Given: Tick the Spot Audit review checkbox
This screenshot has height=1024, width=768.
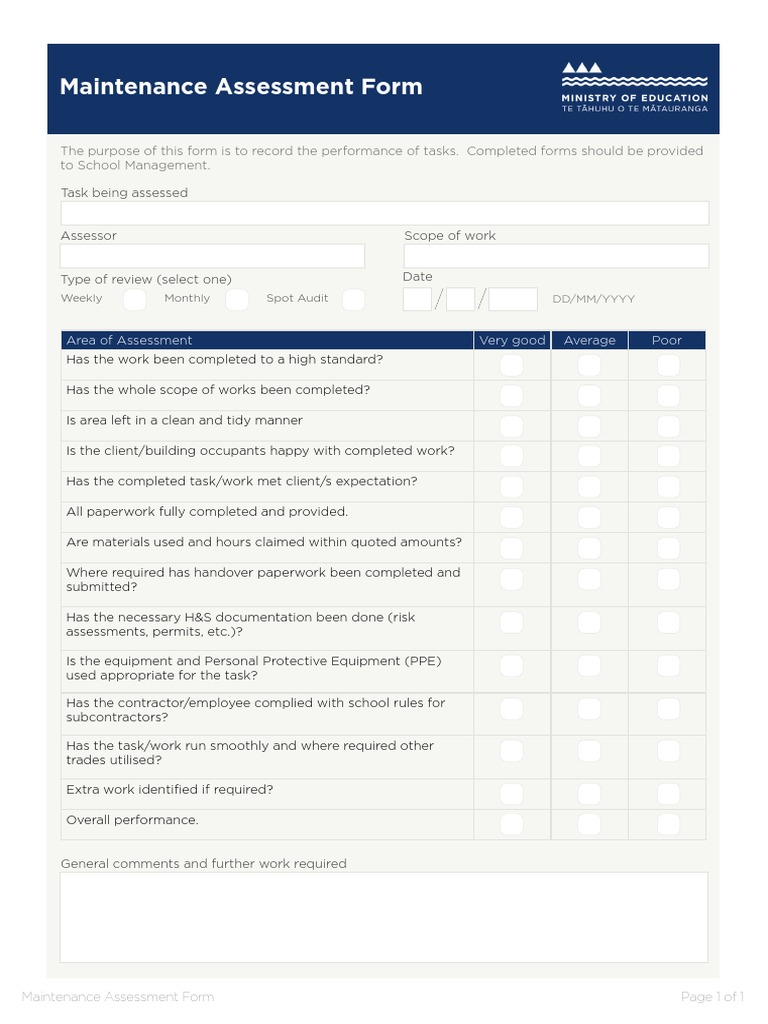Looking at the screenshot, I should 353,299.
